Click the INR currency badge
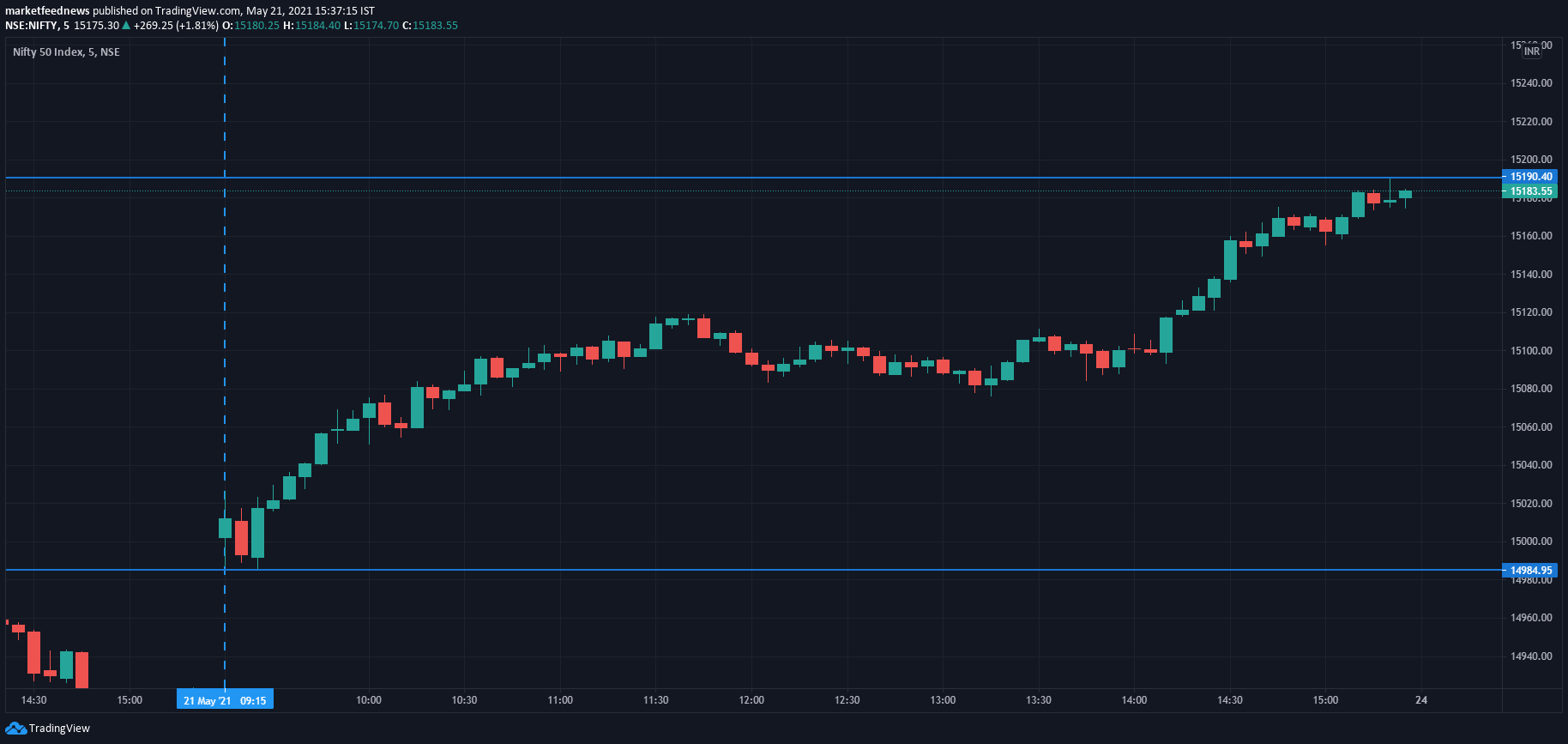This screenshot has width=1568, height=744. [1531, 51]
